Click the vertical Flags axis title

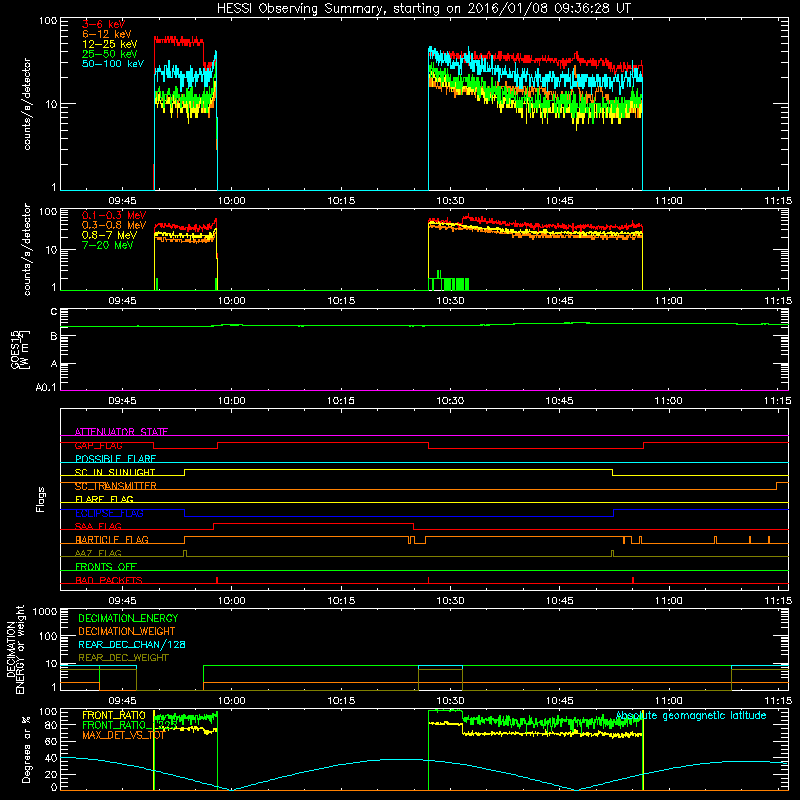coord(41,499)
